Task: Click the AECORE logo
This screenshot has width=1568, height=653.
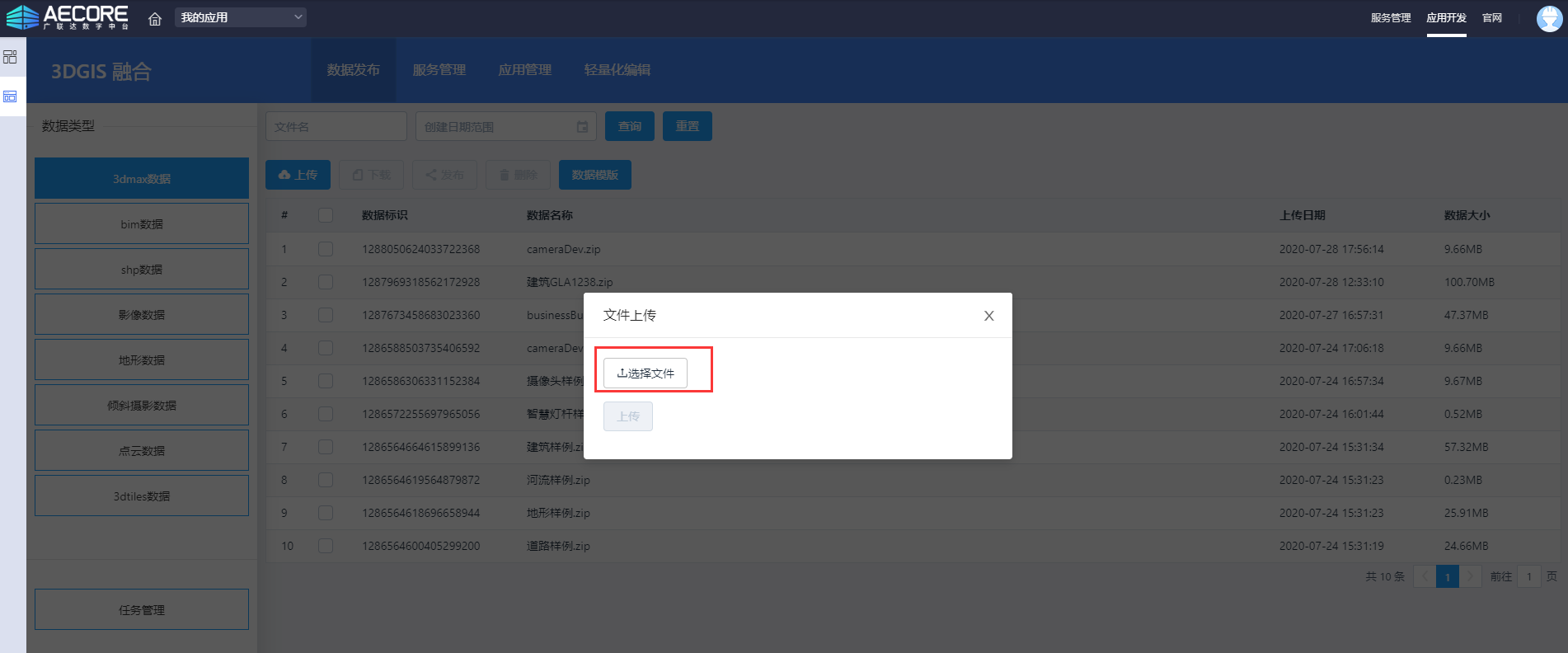Action: [x=68, y=17]
